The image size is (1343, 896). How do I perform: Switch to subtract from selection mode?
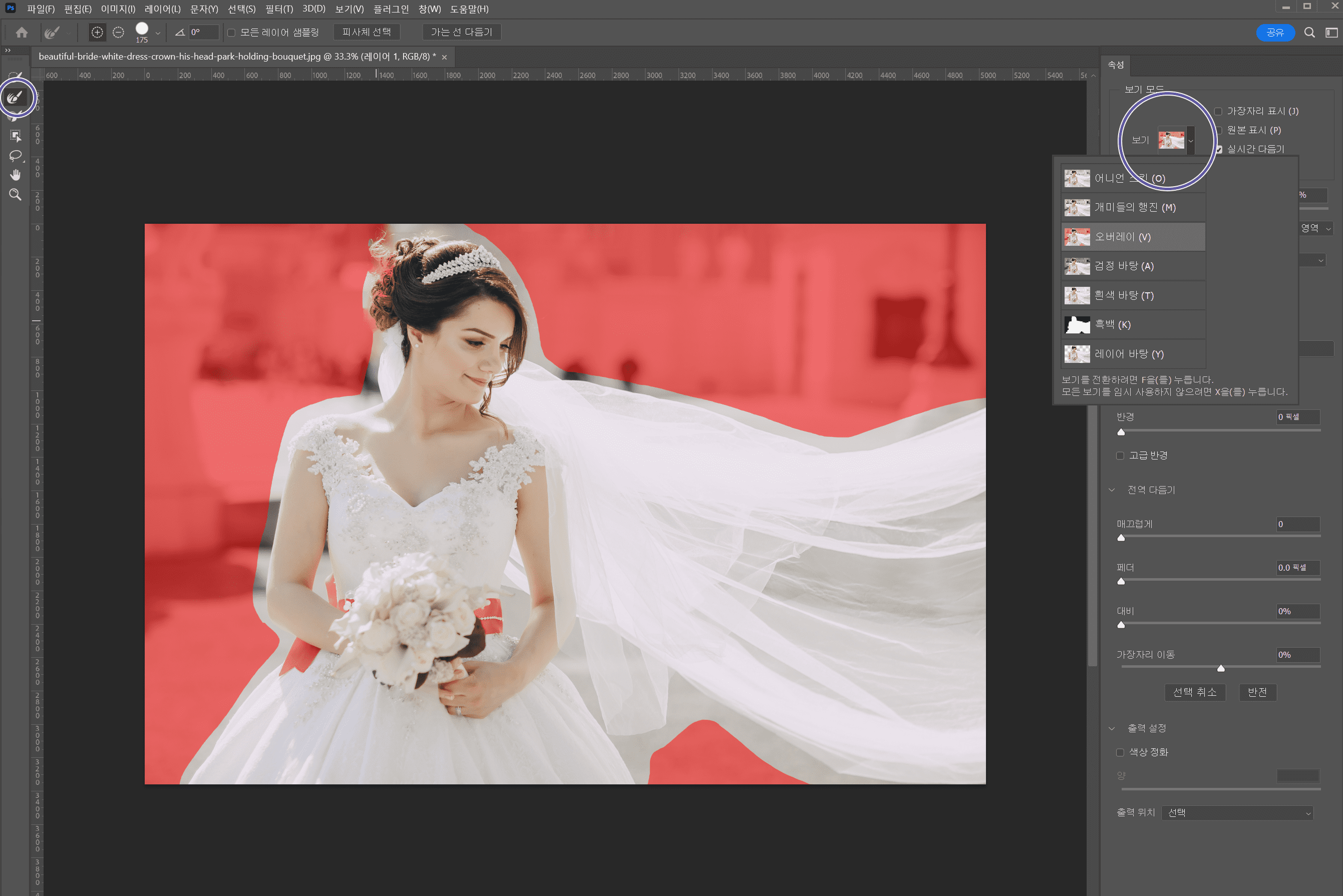(118, 33)
